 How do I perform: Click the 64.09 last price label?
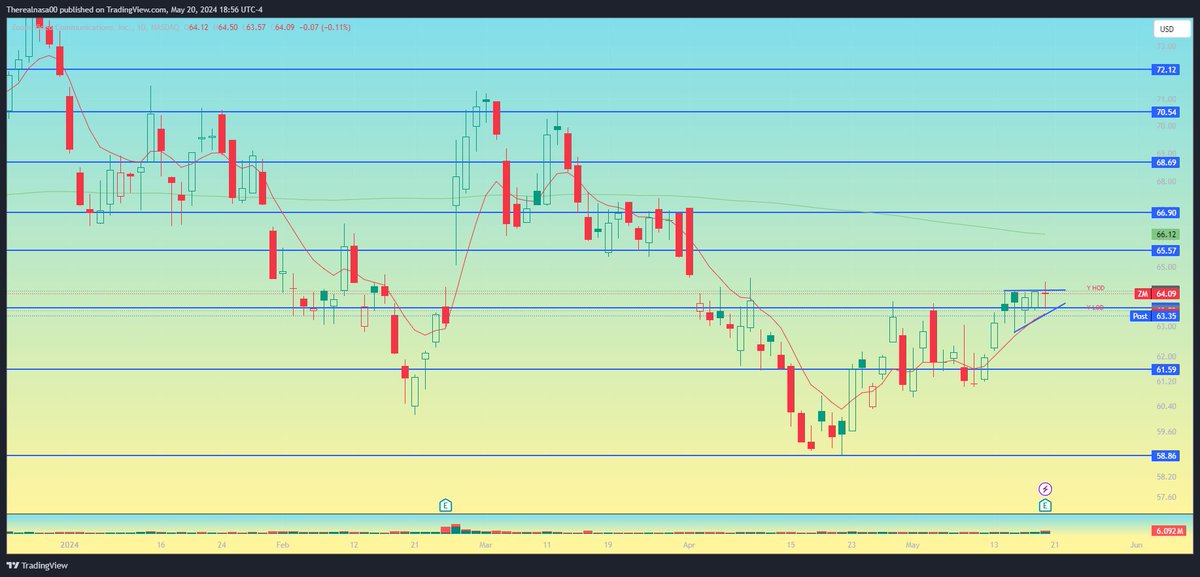pyautogui.click(x=1165, y=293)
